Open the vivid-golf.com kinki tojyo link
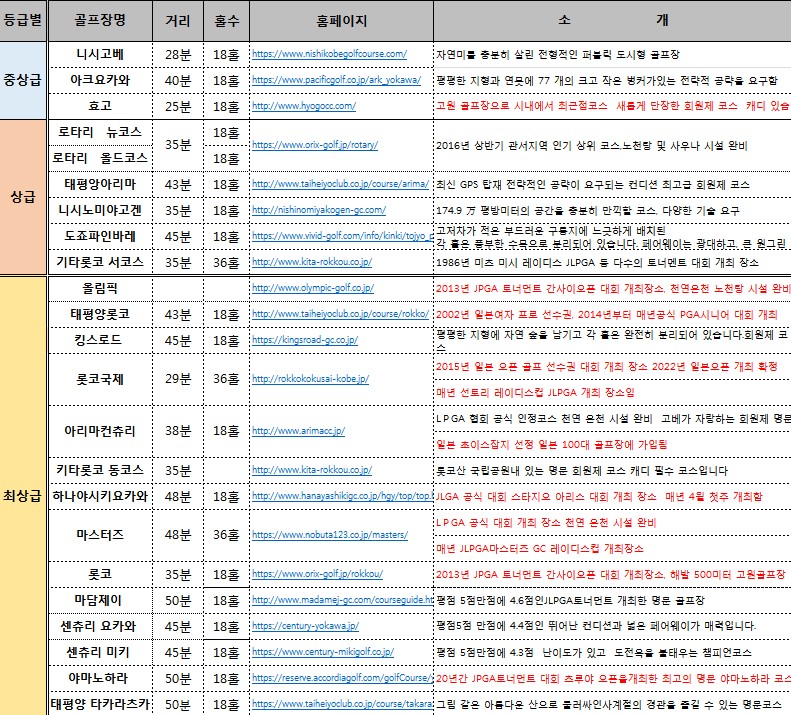 [x=342, y=236]
